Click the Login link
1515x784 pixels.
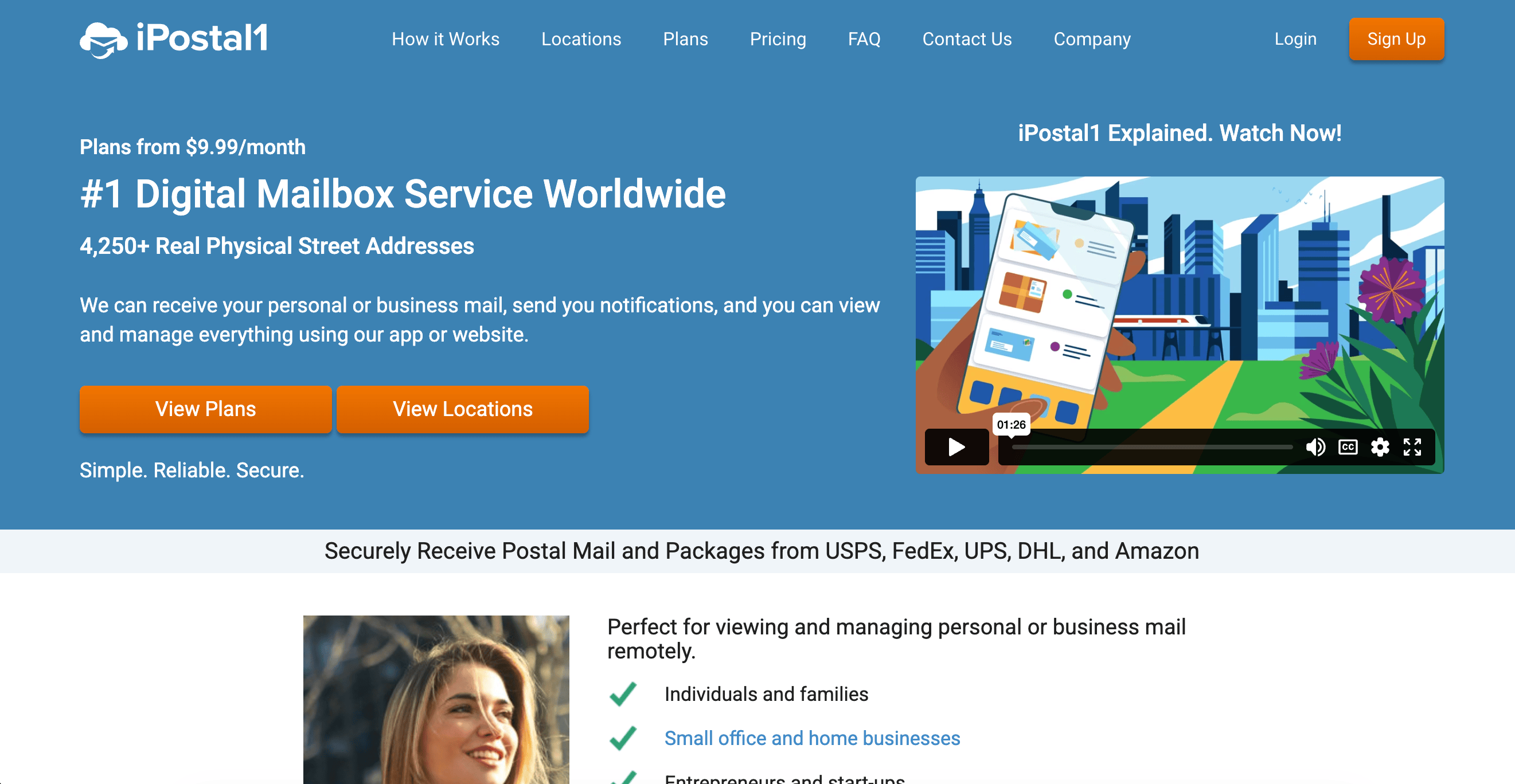coord(1295,39)
